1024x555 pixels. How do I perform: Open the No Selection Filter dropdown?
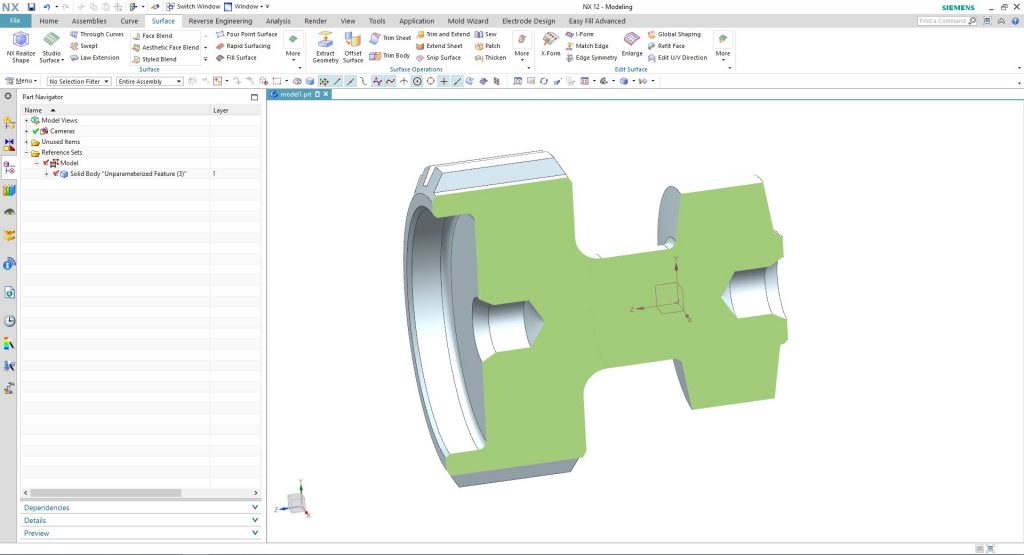(79, 81)
